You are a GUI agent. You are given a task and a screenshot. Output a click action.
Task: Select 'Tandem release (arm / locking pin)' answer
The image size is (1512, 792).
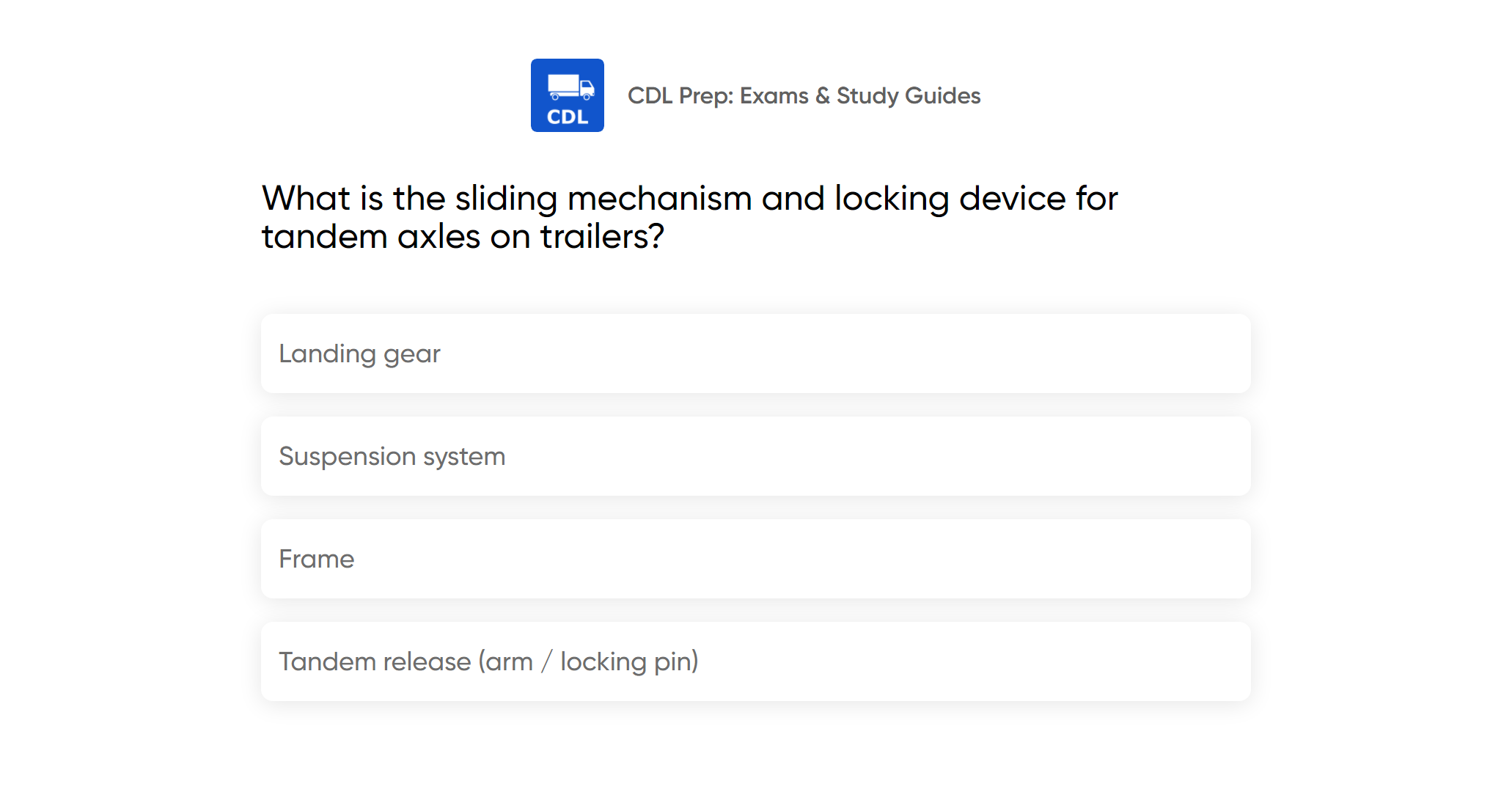(x=755, y=661)
